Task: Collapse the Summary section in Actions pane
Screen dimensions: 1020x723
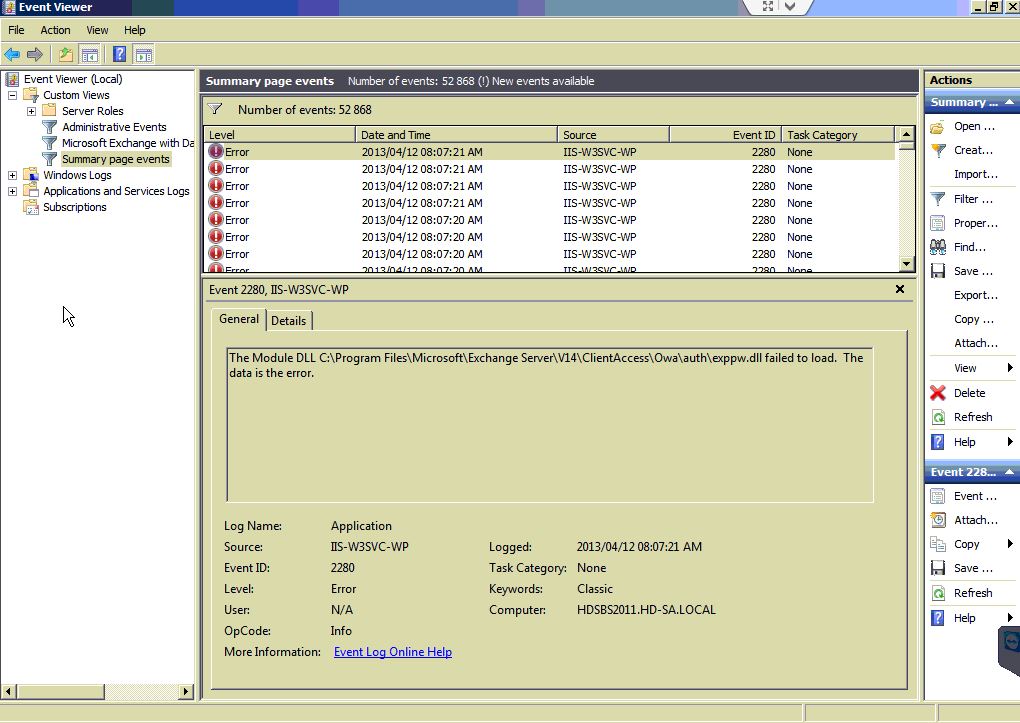Action: [1009, 102]
